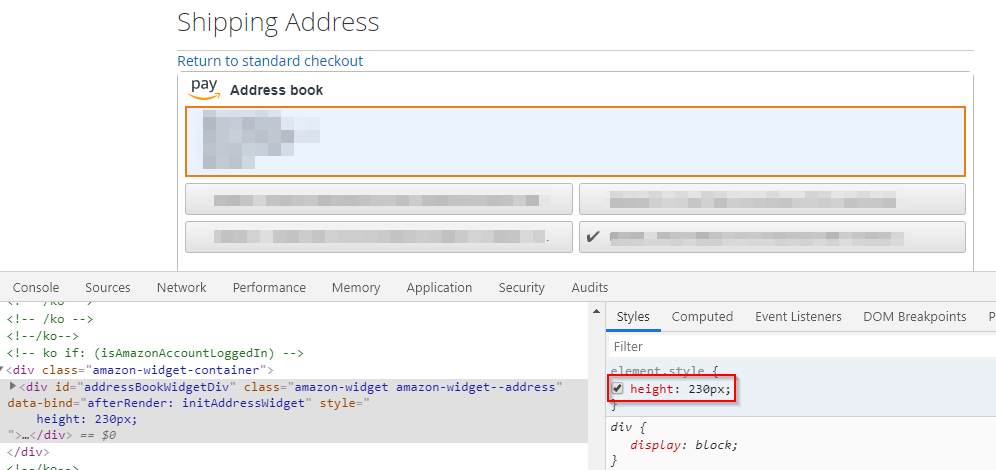
Task: Select the Performance tab
Action: (x=269, y=287)
